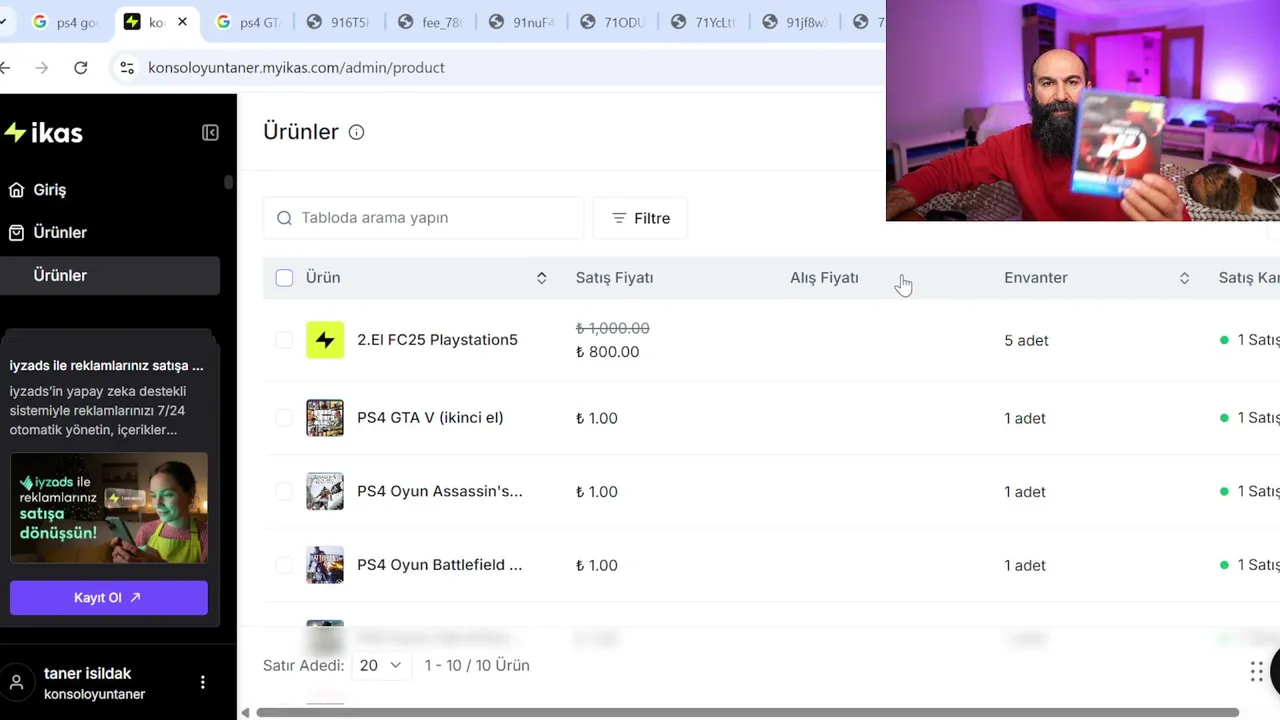Go back in browser history
The height and width of the screenshot is (720, 1280).
pyautogui.click(x=5, y=68)
